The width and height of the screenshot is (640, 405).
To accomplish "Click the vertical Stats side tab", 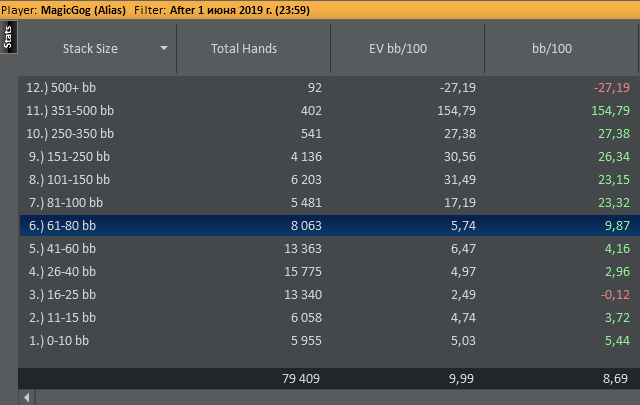I will point(8,37).
